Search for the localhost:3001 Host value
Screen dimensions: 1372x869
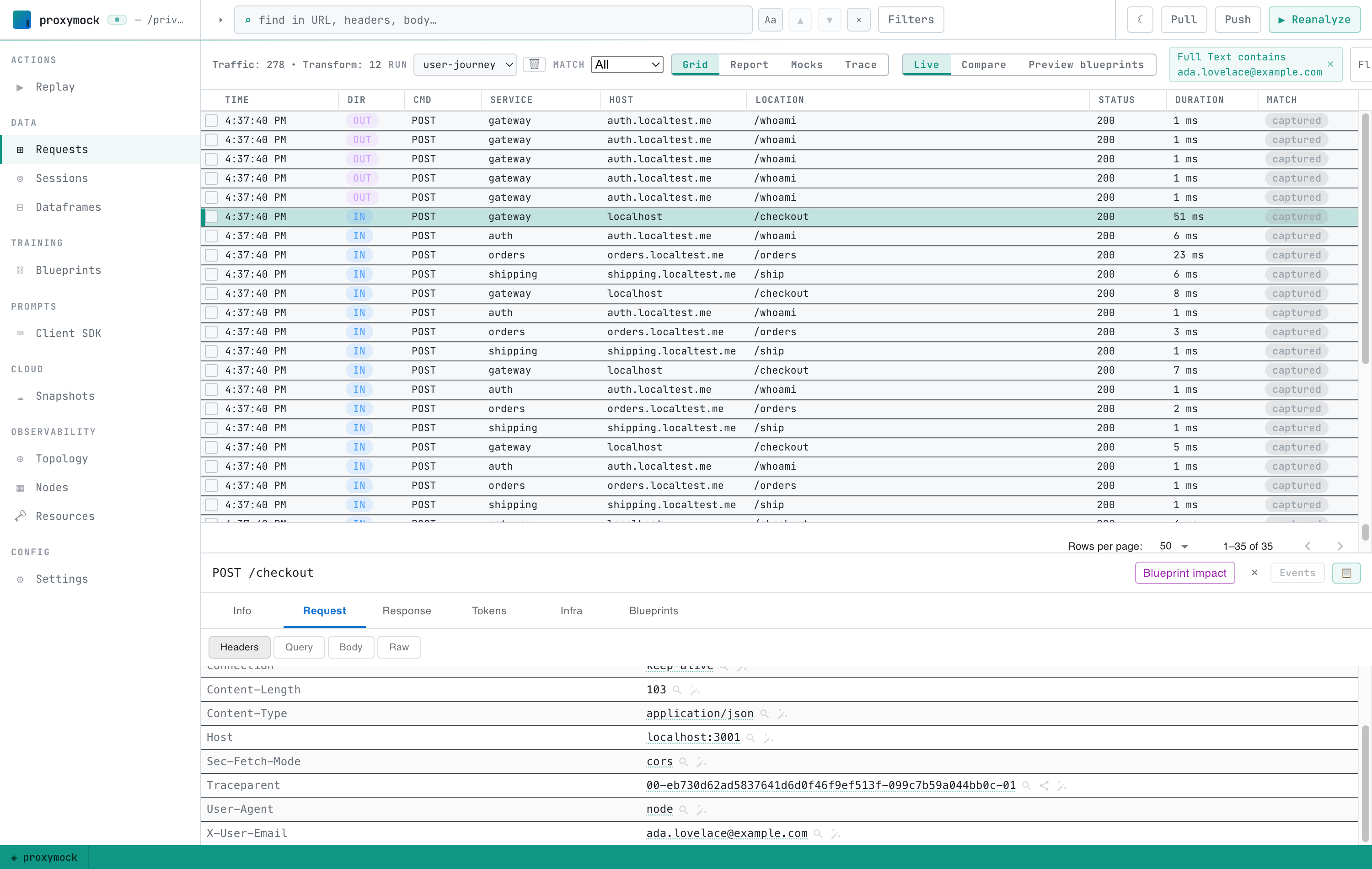tap(751, 737)
